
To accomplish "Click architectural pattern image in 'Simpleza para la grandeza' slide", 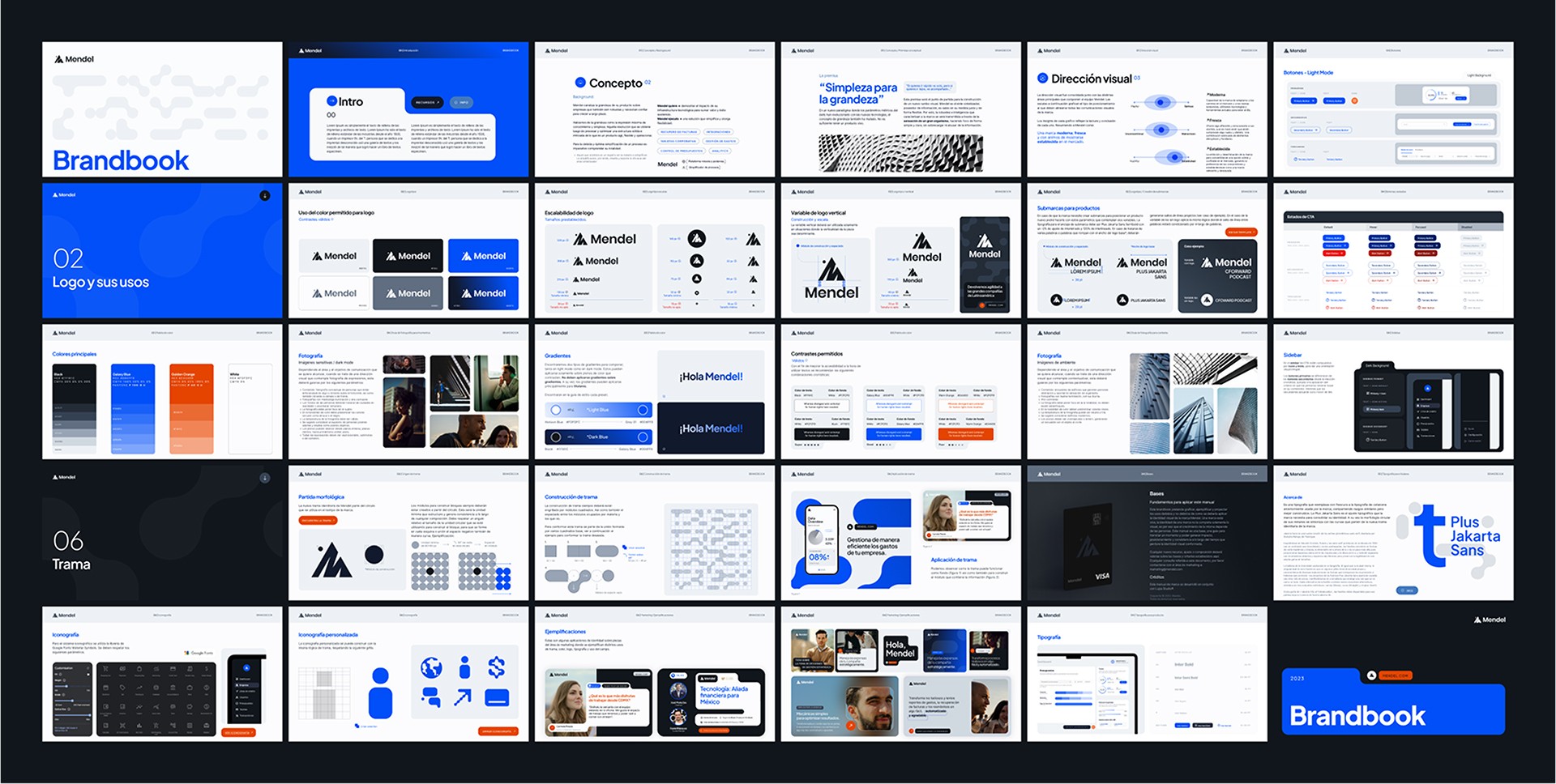I will click(900, 153).
